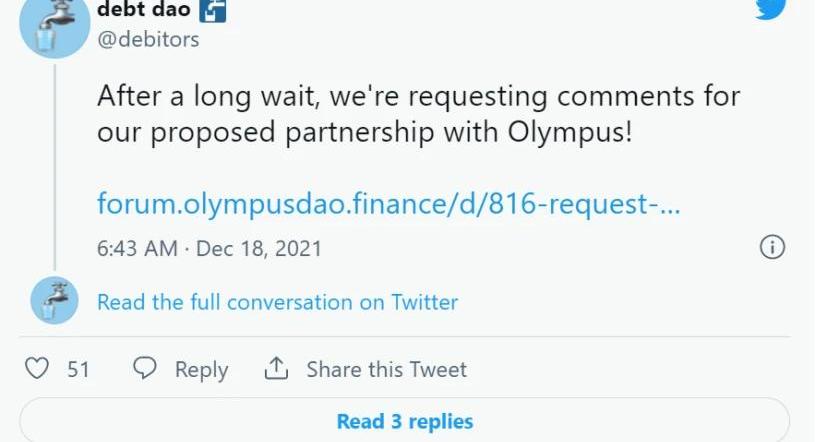
Task: Click the blue badge beside debt dao
Action: click(214, 11)
